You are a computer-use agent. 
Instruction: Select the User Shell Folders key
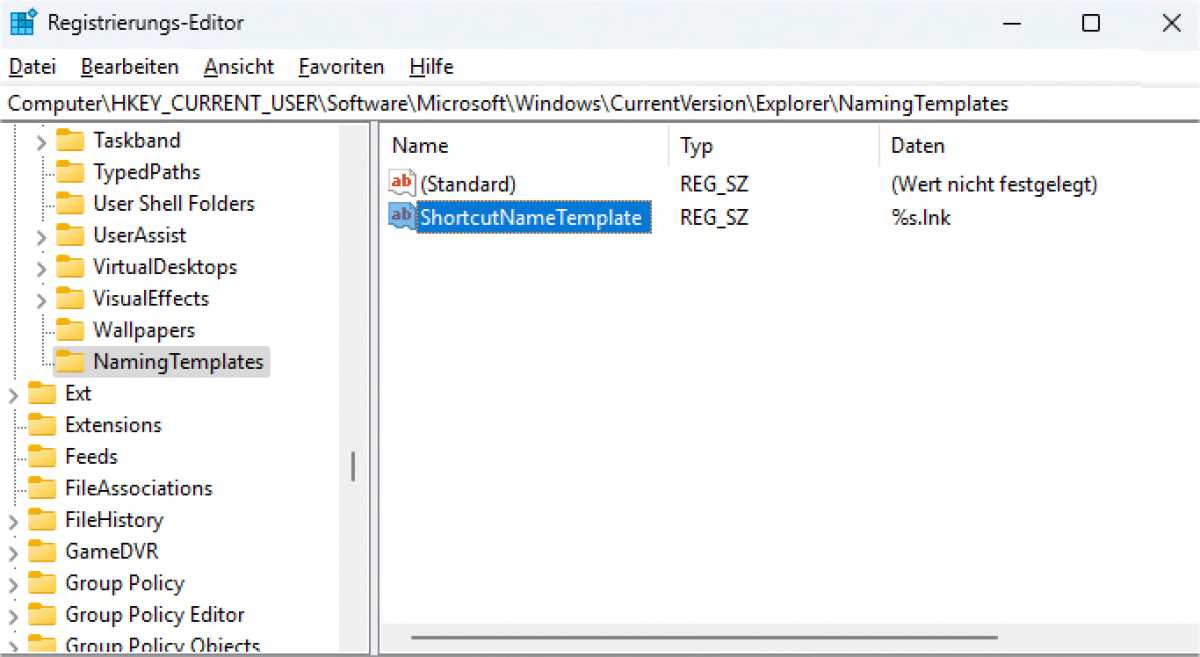[x=173, y=204]
